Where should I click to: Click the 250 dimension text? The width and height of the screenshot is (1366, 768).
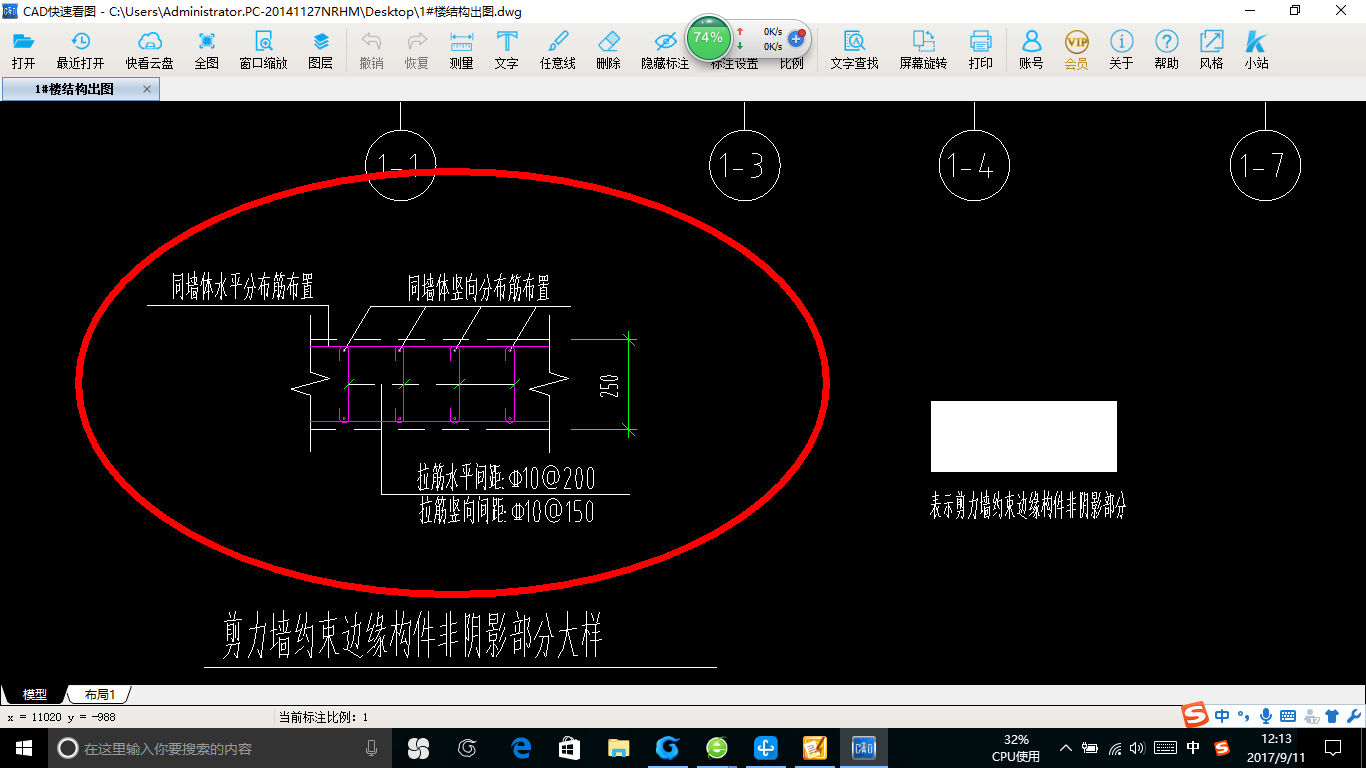click(x=610, y=386)
